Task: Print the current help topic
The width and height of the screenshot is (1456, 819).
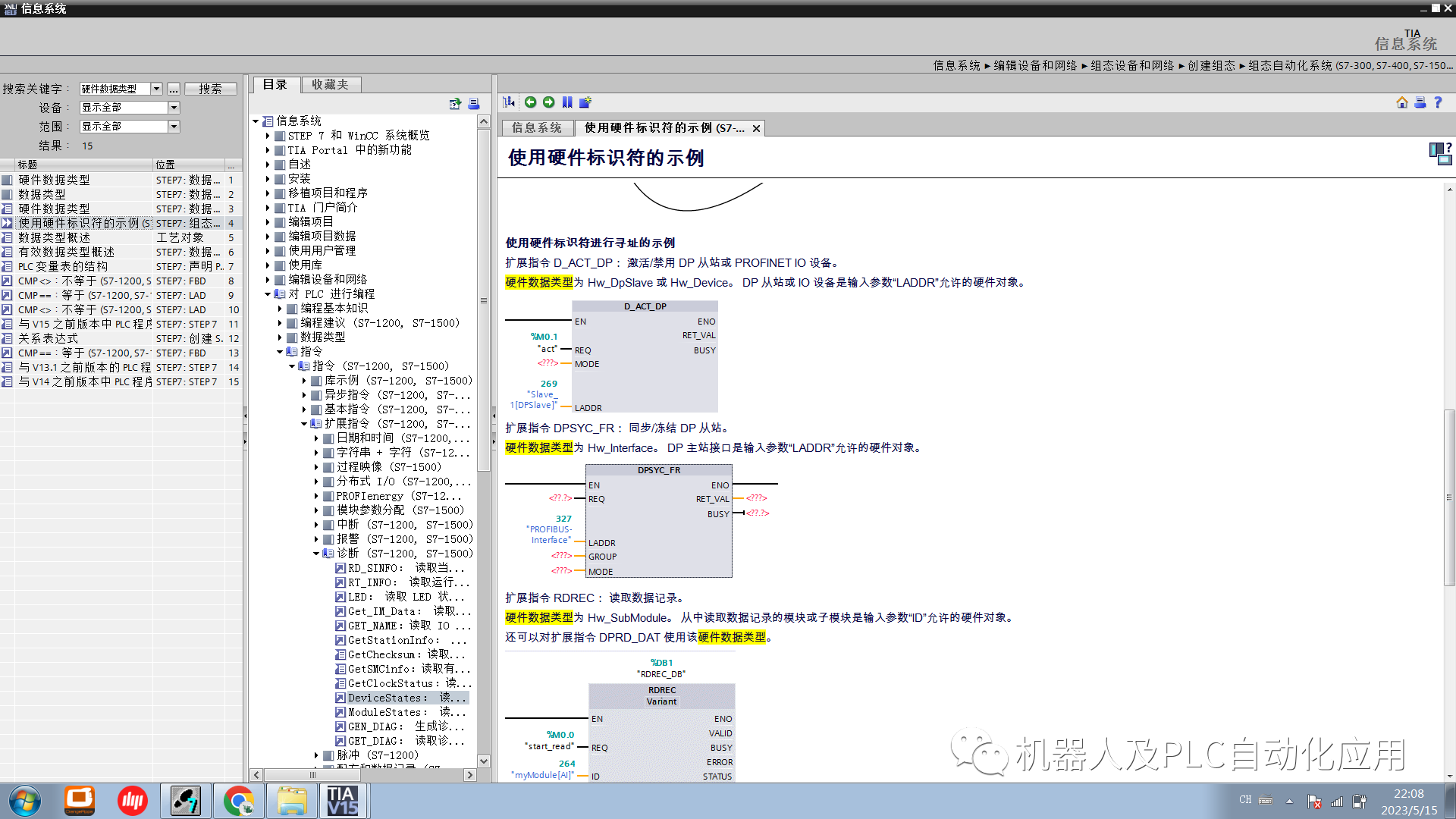Action: pyautogui.click(x=1420, y=102)
